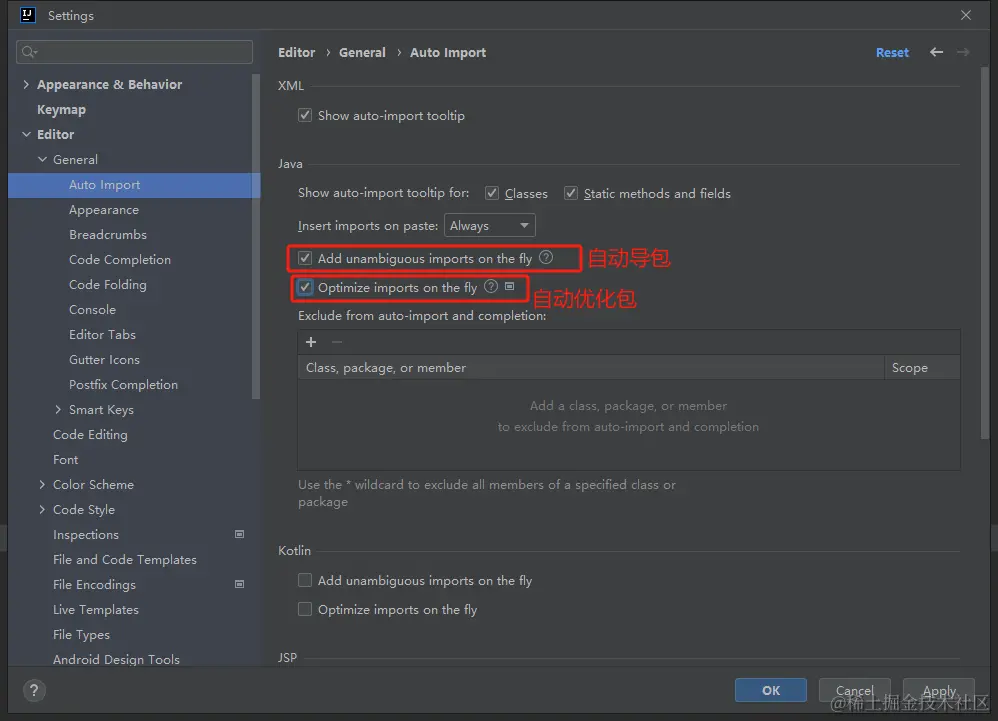Open Console settings
The width and height of the screenshot is (998, 721).
(92, 309)
